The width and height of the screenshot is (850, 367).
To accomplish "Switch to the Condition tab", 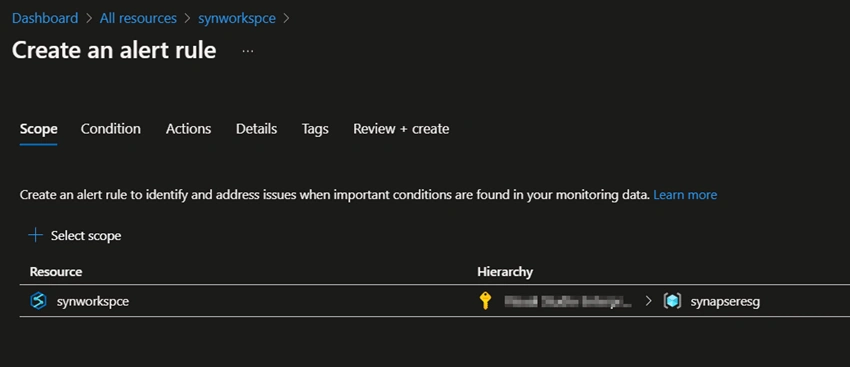I will pos(111,129).
